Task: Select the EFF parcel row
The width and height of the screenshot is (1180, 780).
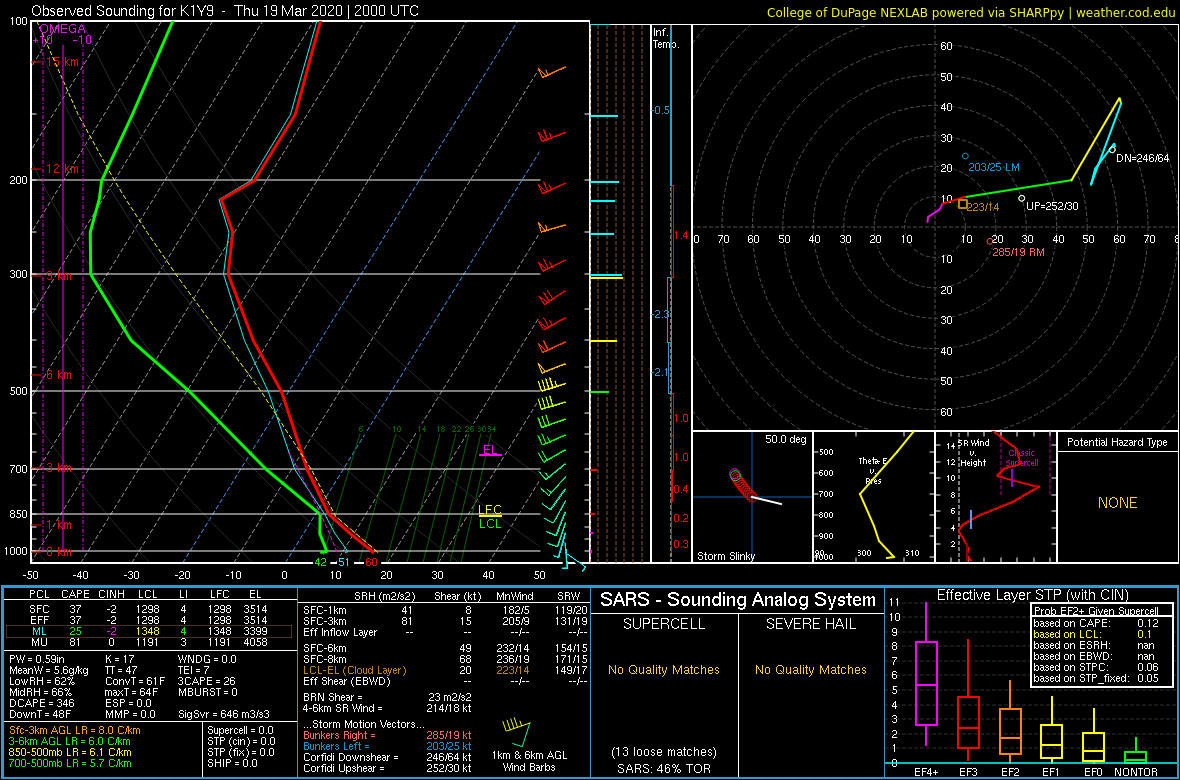Action: 149,620
